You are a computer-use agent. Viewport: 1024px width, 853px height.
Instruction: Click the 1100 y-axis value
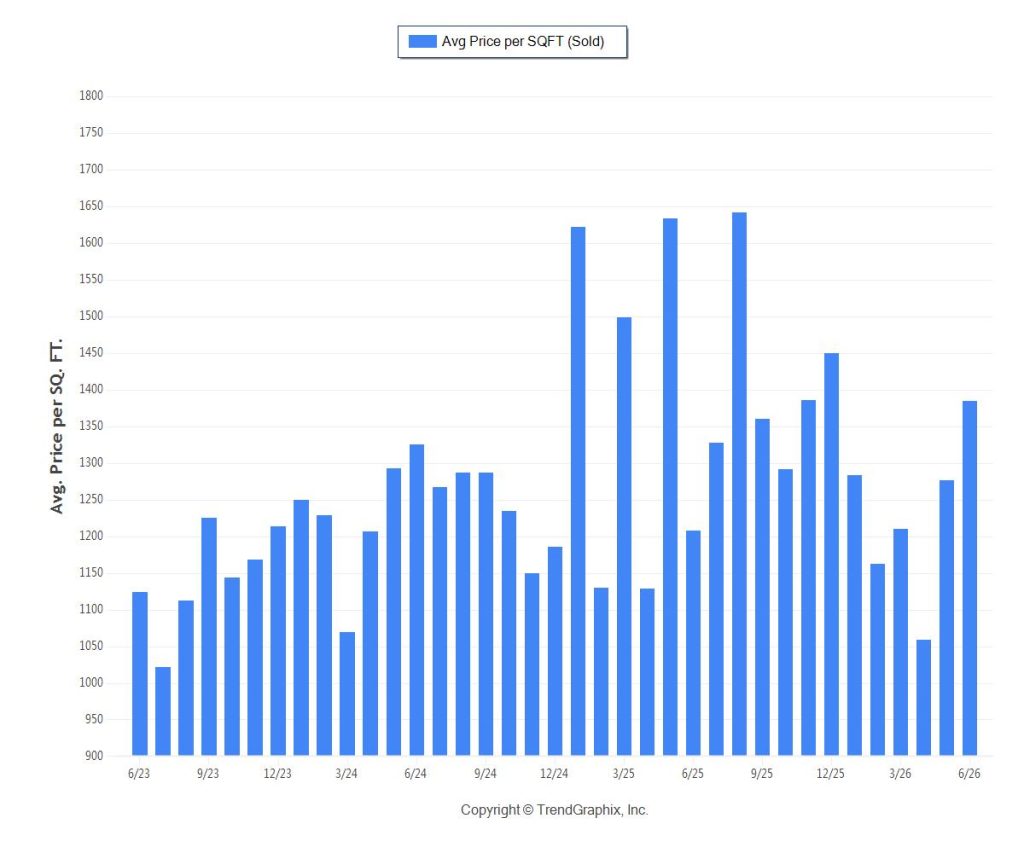point(91,609)
